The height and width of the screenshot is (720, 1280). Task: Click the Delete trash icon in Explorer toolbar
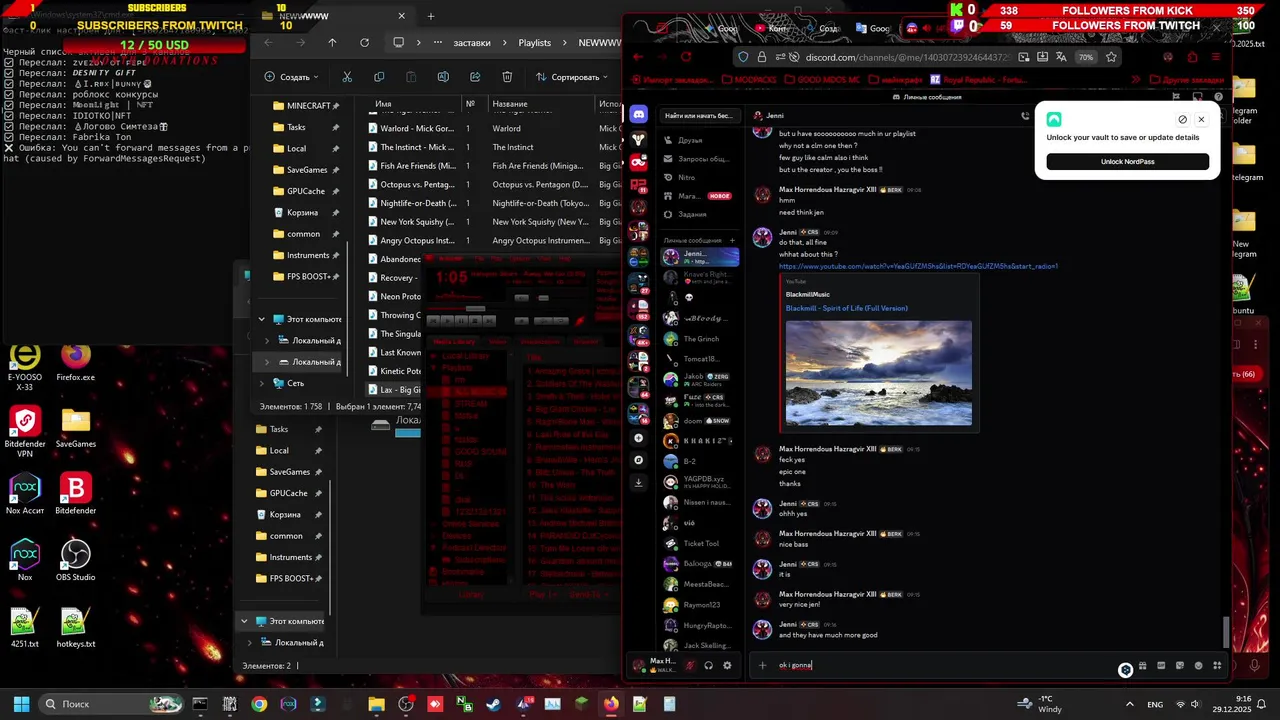[x=507, y=77]
